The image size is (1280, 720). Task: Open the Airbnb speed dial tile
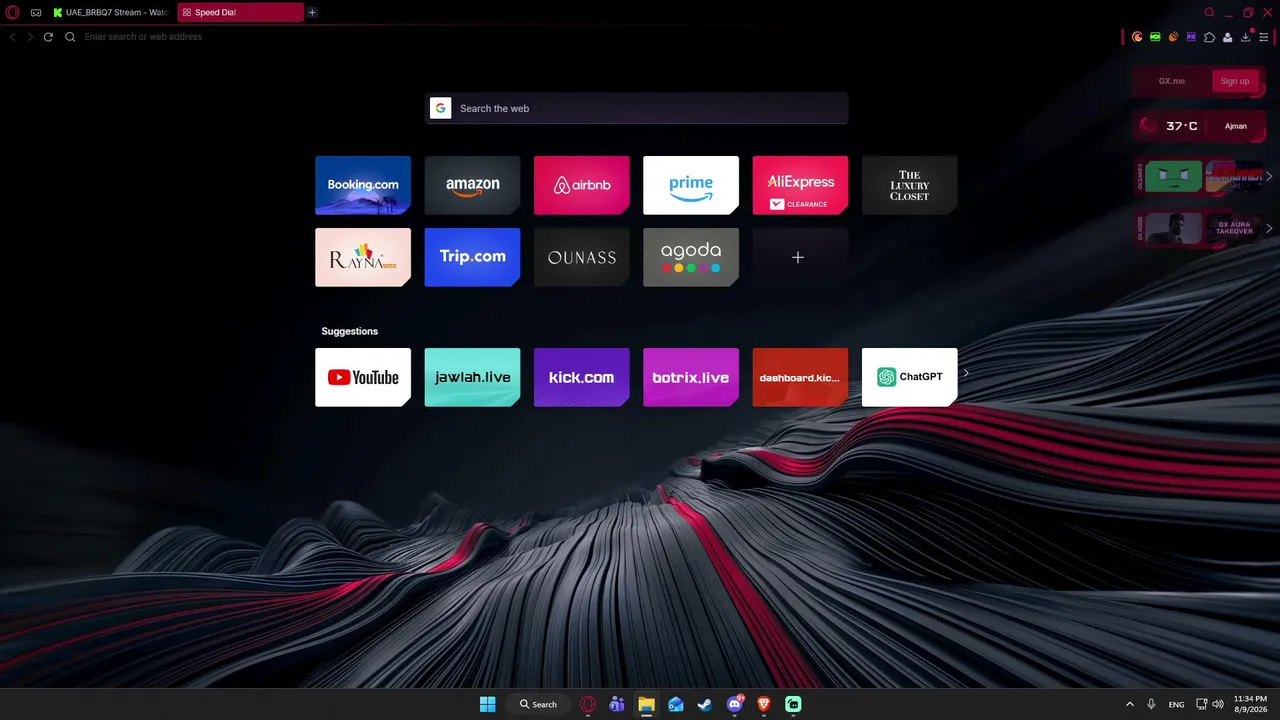click(x=582, y=185)
